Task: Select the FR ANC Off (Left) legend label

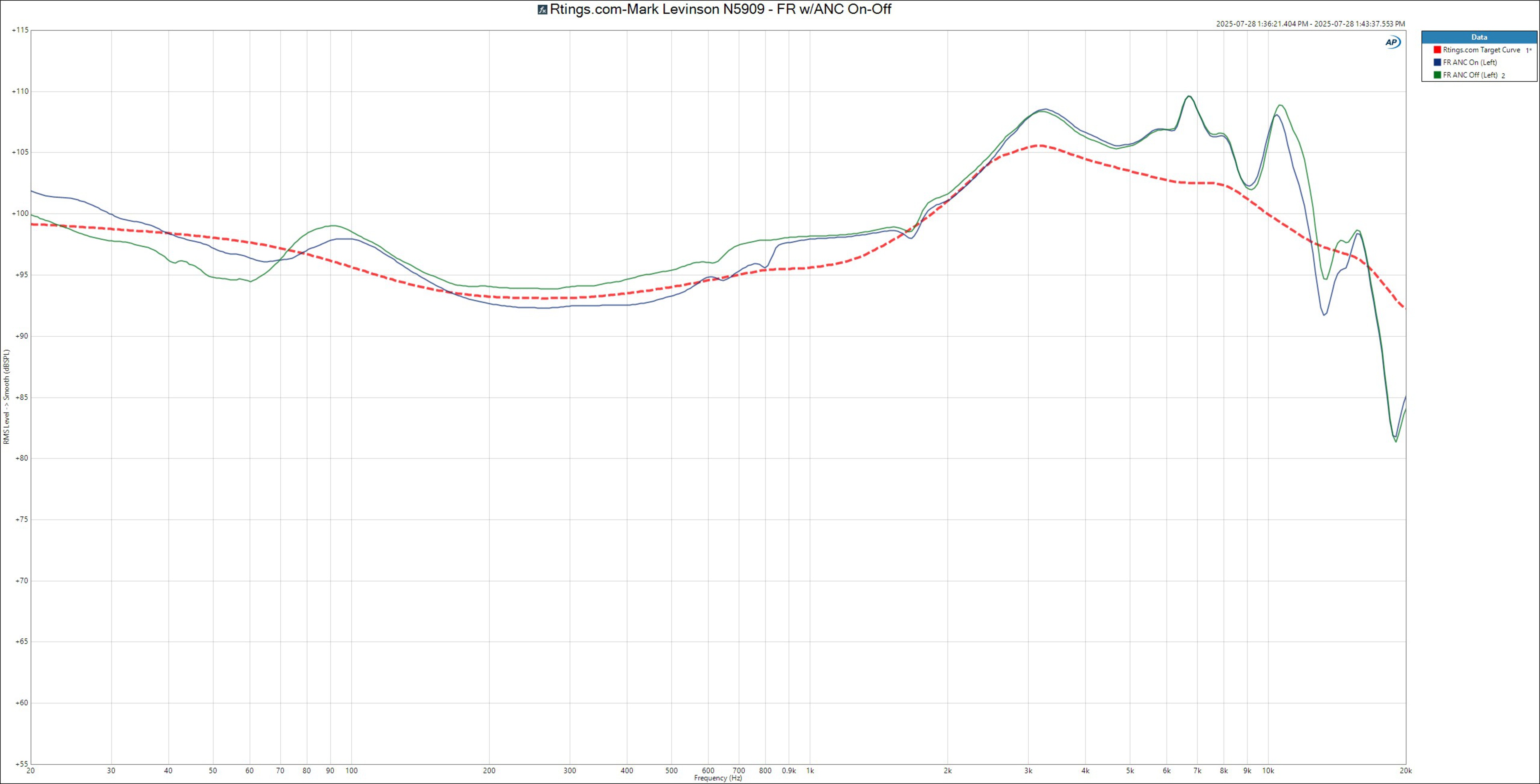Action: (1470, 75)
